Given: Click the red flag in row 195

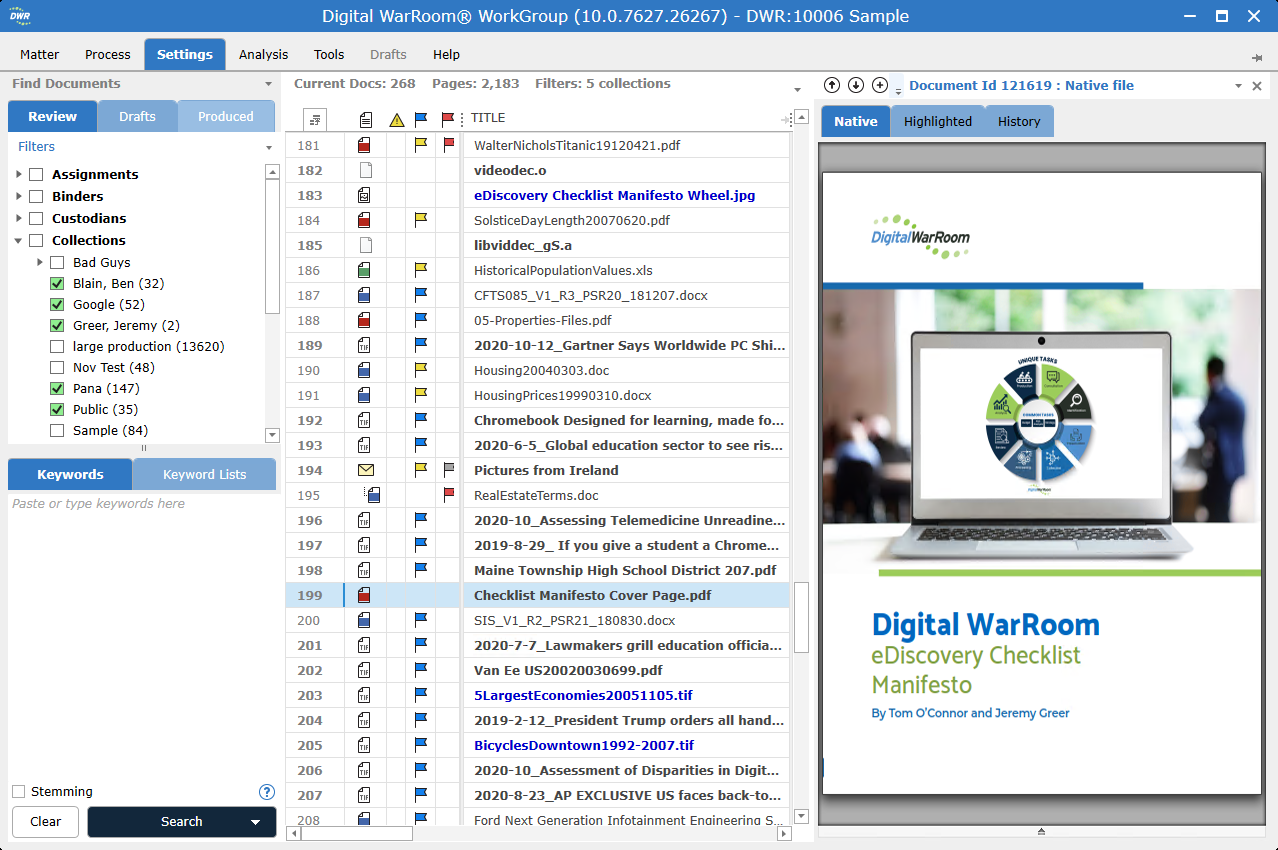Looking at the screenshot, I should coord(449,495).
